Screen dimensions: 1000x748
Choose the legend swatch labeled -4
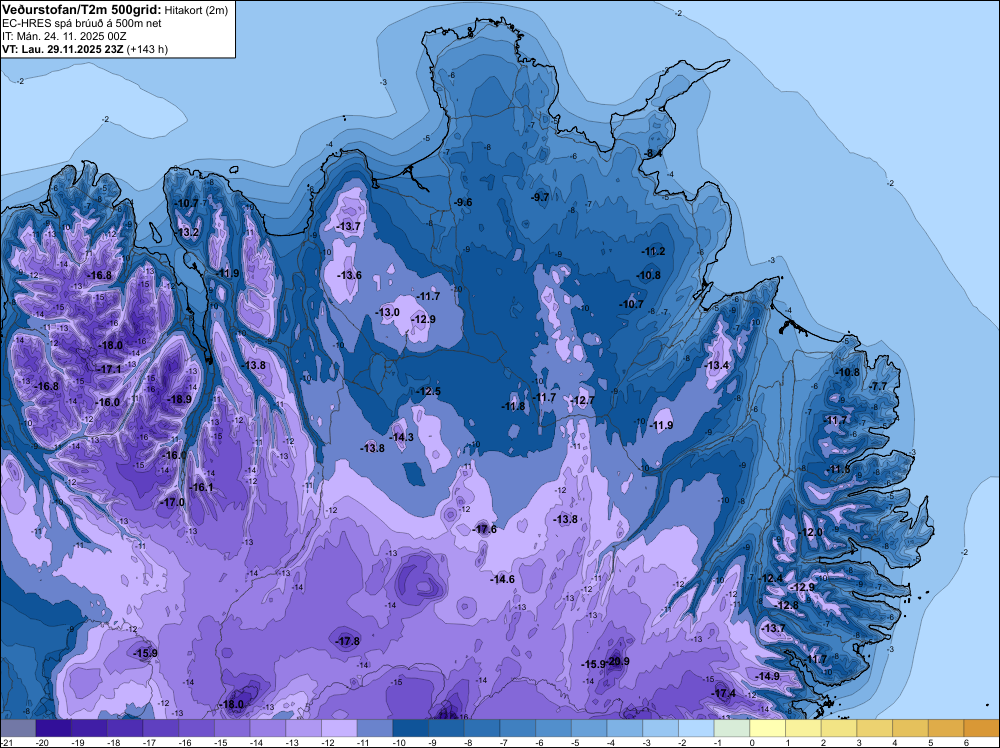[x=625, y=728]
